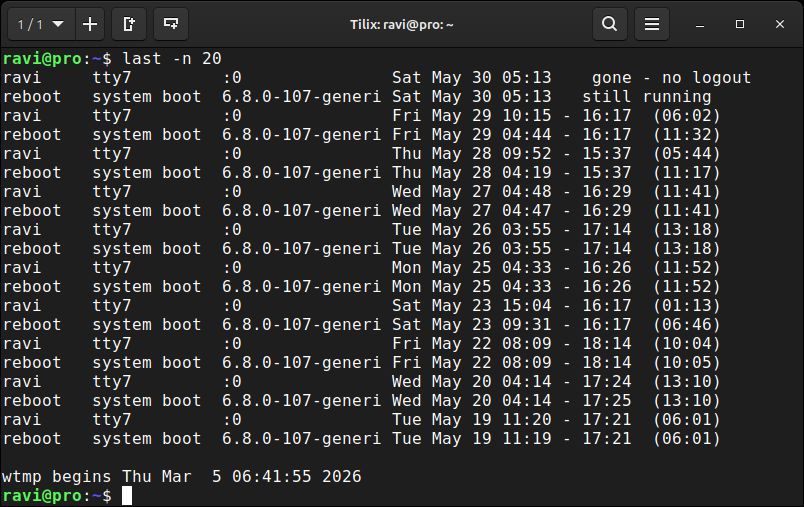Click login time '03:55' on the Tue May 26 ravi row
The height and width of the screenshot is (507, 804).
(527, 229)
